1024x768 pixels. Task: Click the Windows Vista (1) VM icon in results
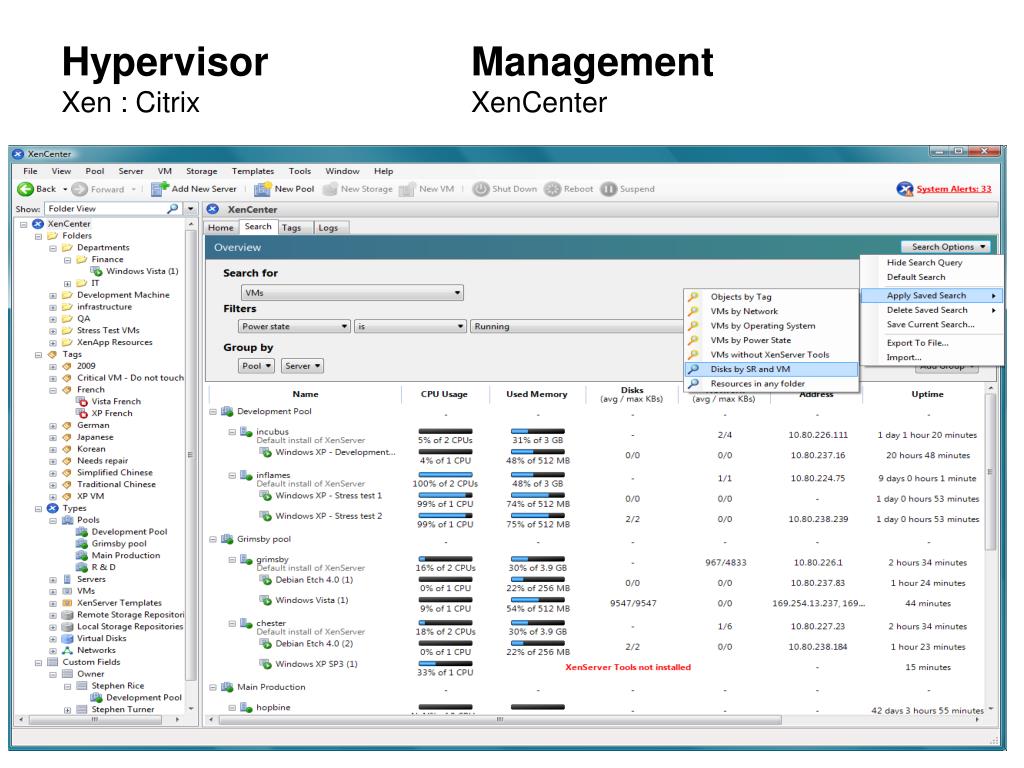click(x=265, y=600)
